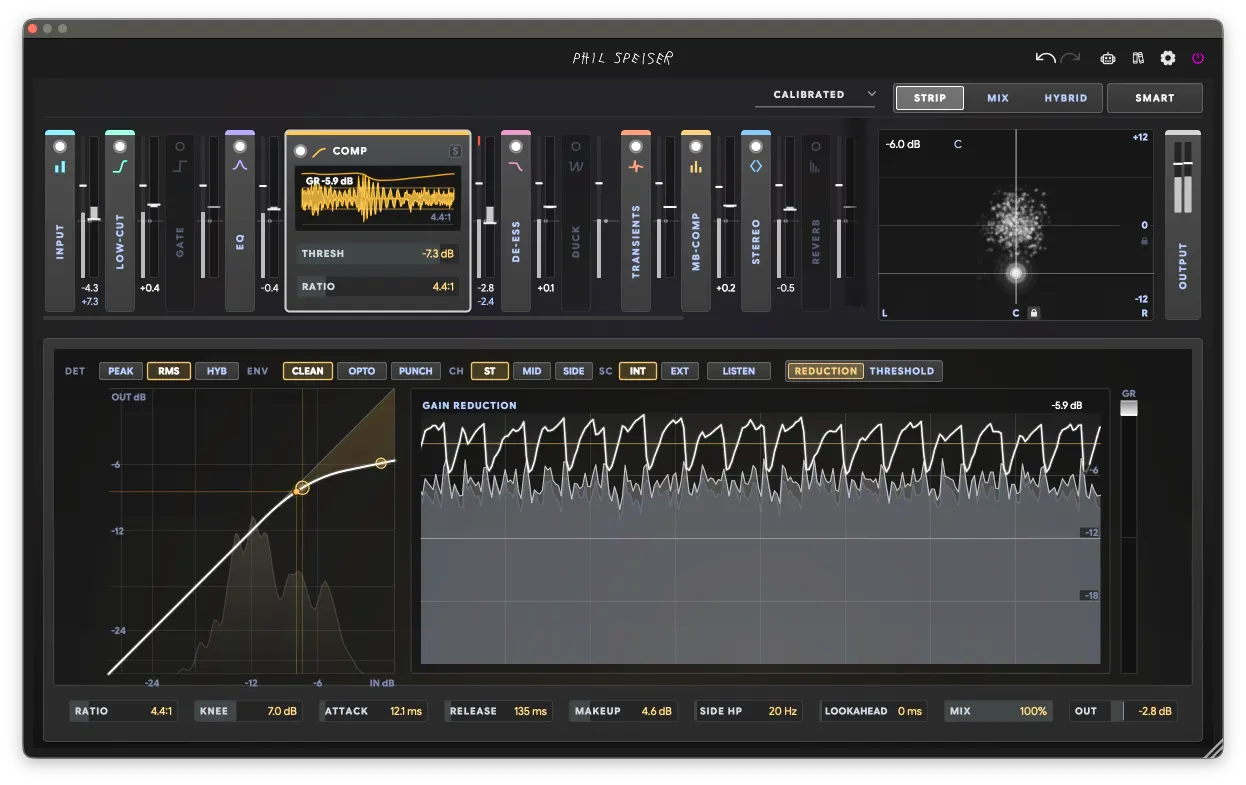
Task: Click the OUT -2.8 dB field
Action: 1124,712
